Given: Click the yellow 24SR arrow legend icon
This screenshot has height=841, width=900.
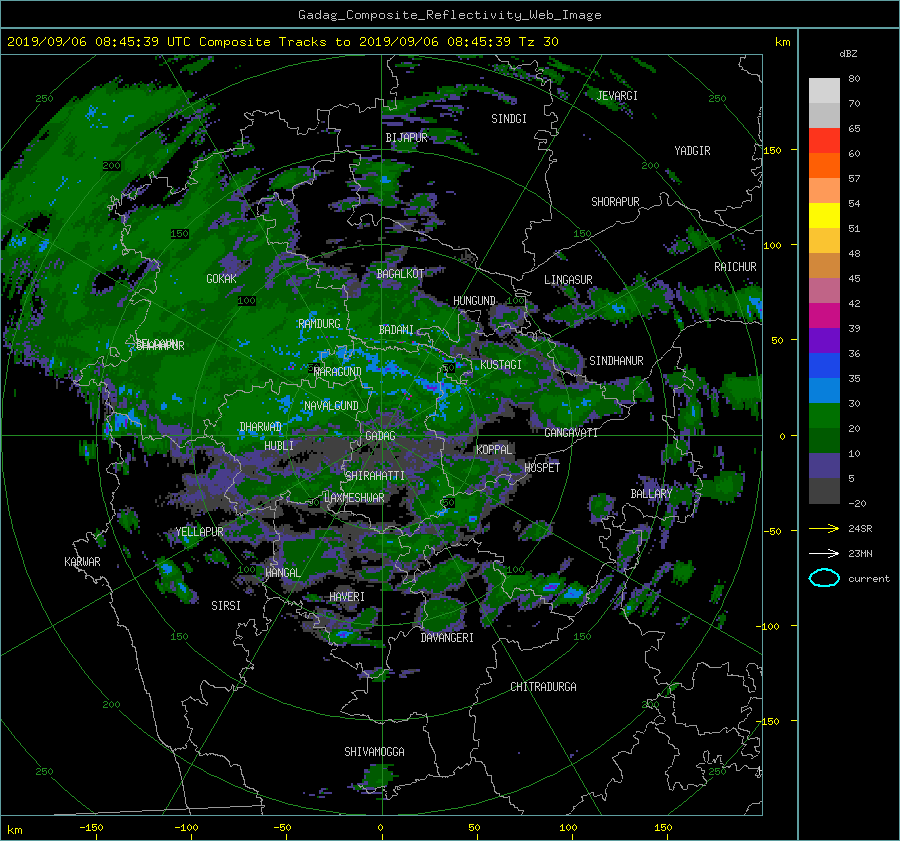Looking at the screenshot, I should point(824,528).
